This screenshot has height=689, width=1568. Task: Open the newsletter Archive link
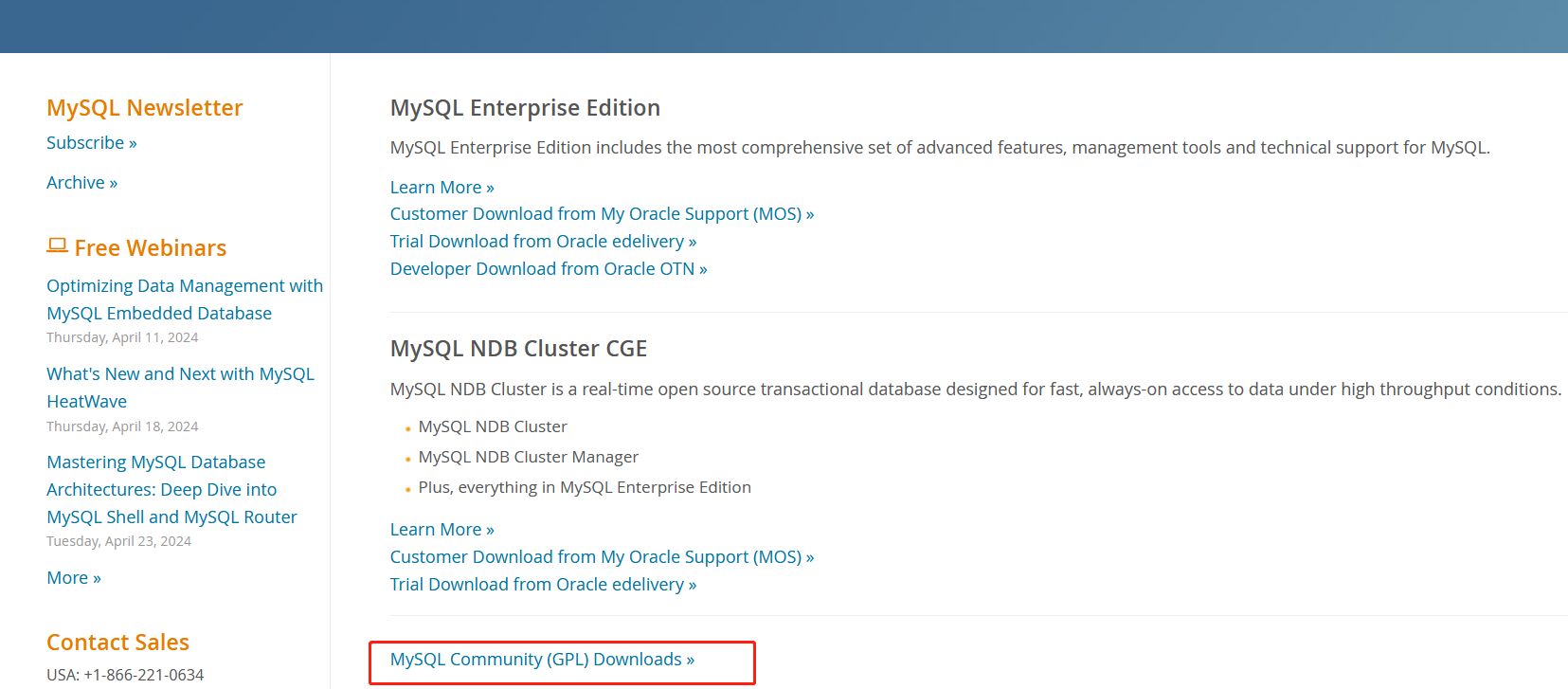pyautogui.click(x=82, y=183)
